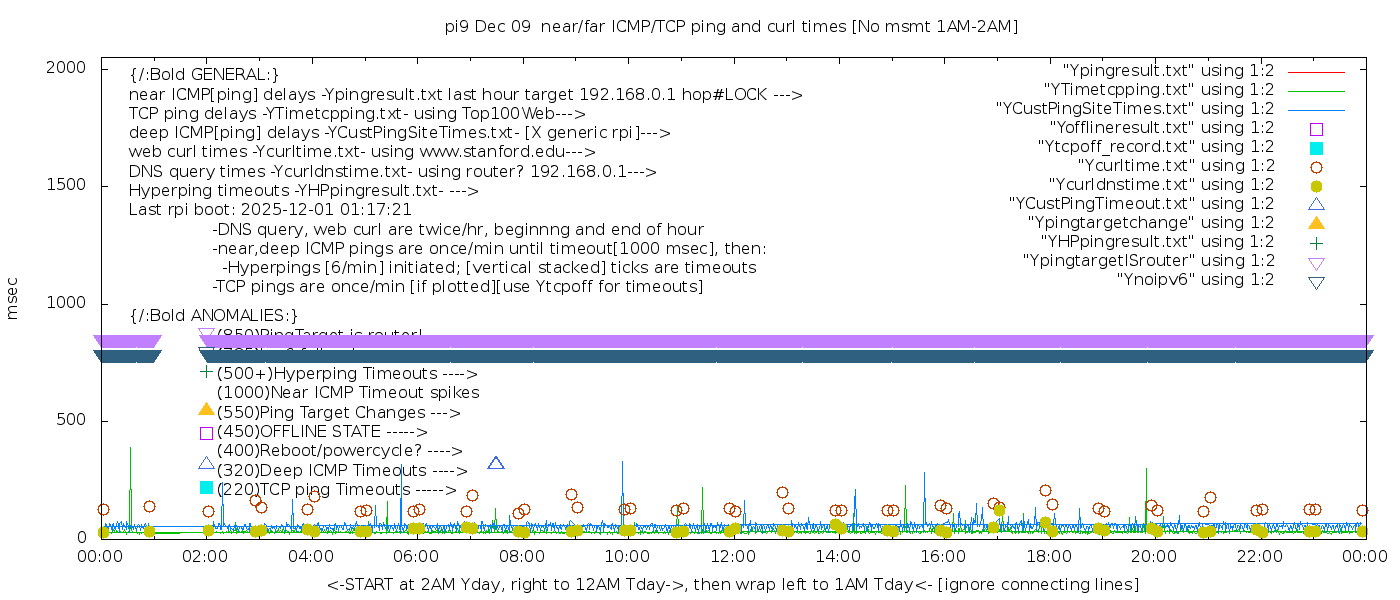This screenshot has width=1400, height=600.
Task: Click the Last rpi boot timestamp line
Action: (x=270, y=210)
